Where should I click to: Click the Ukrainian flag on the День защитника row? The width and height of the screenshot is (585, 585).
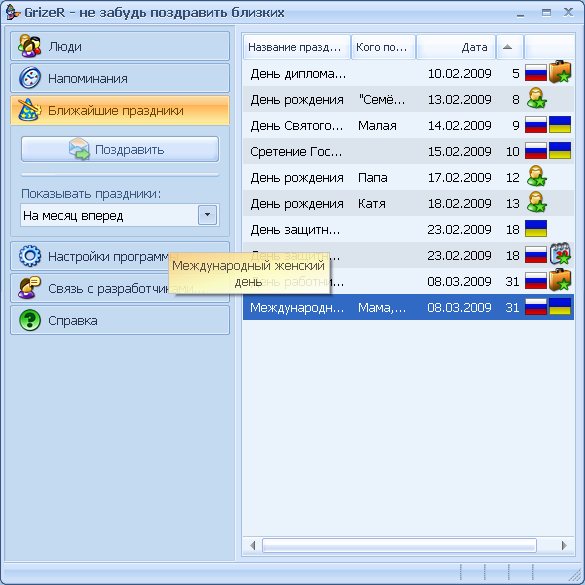[536, 228]
